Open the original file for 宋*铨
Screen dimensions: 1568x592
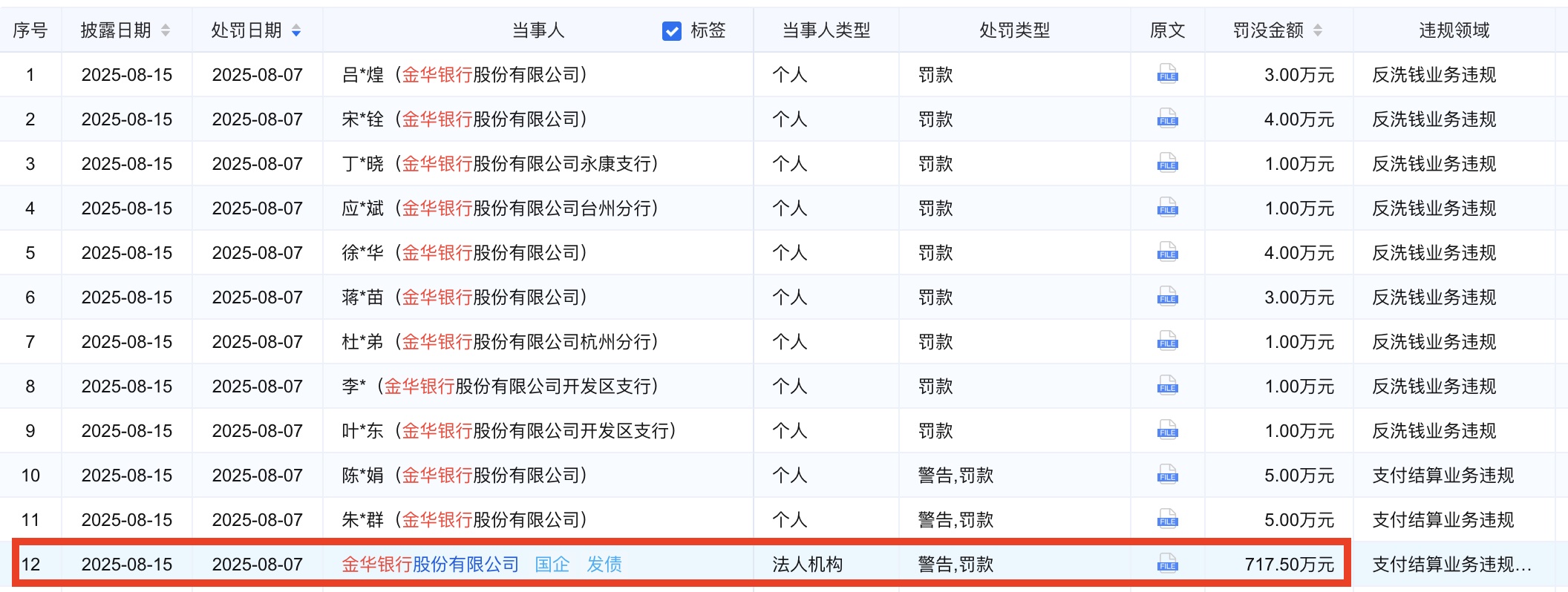[x=1167, y=119]
